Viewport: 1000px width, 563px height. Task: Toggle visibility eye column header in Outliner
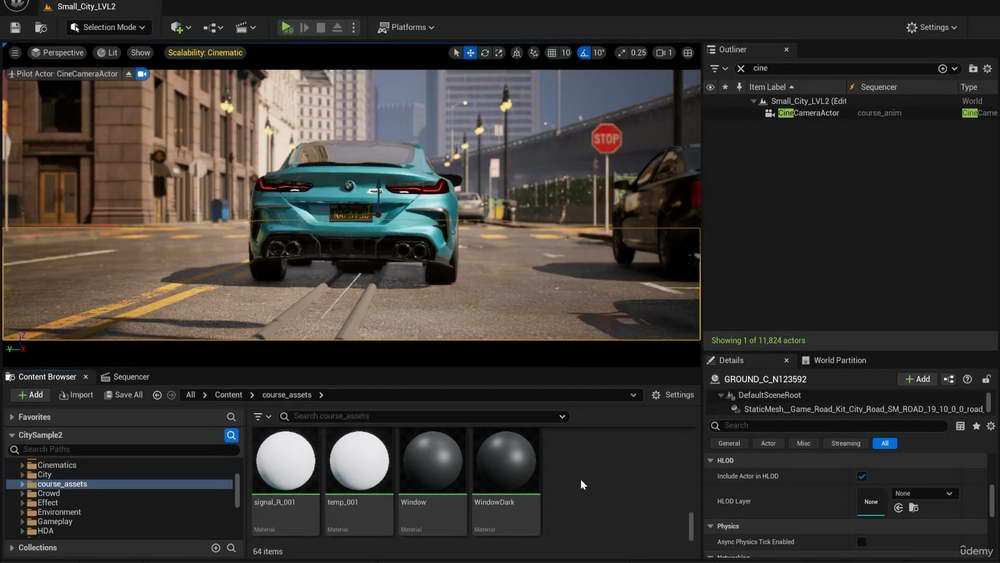point(710,87)
